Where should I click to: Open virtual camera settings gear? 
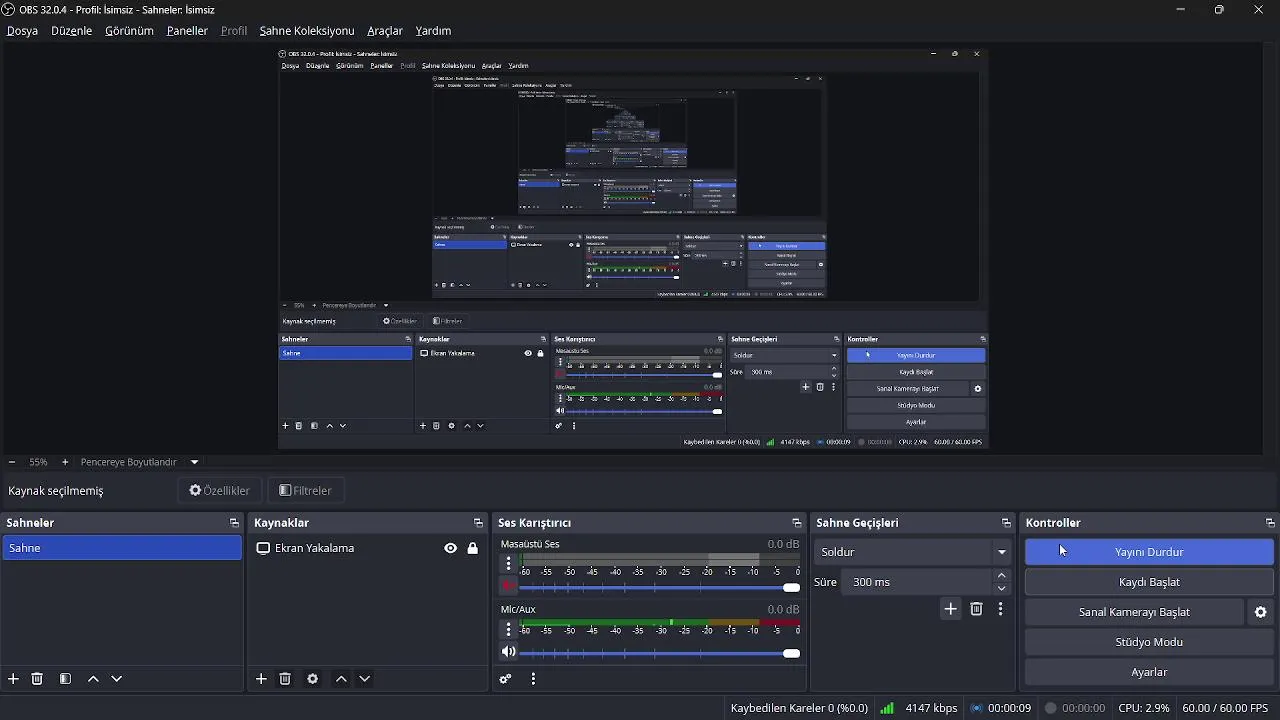coord(1260,612)
